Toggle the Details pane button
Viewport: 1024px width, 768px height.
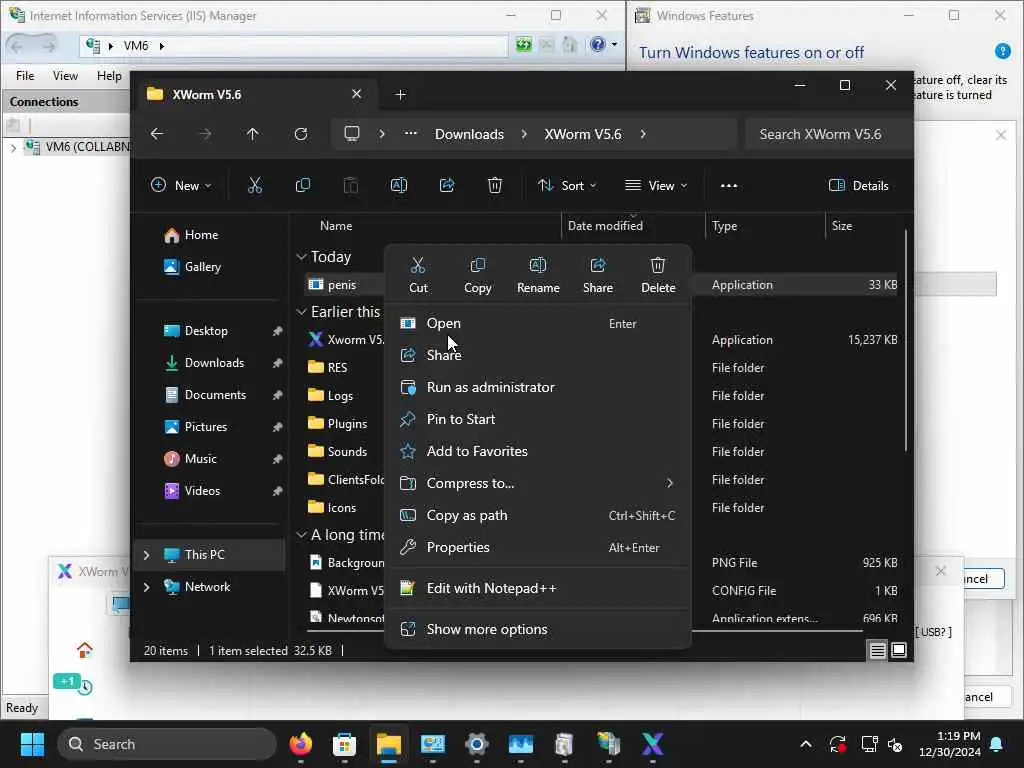coord(858,185)
